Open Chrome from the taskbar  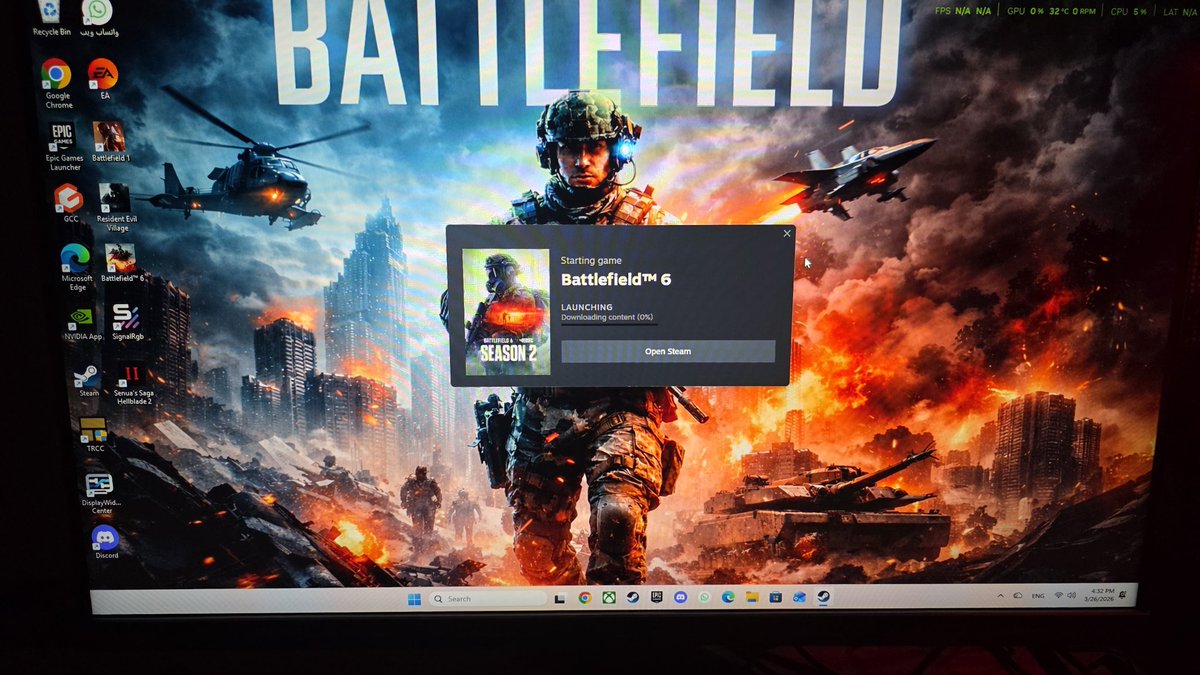585,598
